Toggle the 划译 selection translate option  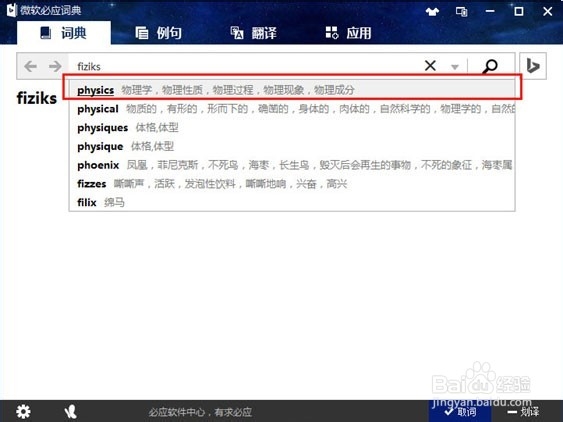(x=523, y=412)
